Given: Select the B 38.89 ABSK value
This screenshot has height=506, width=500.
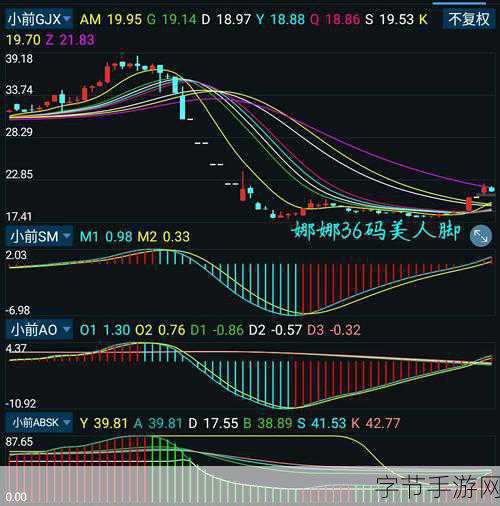Looking at the screenshot, I should tap(268, 423).
